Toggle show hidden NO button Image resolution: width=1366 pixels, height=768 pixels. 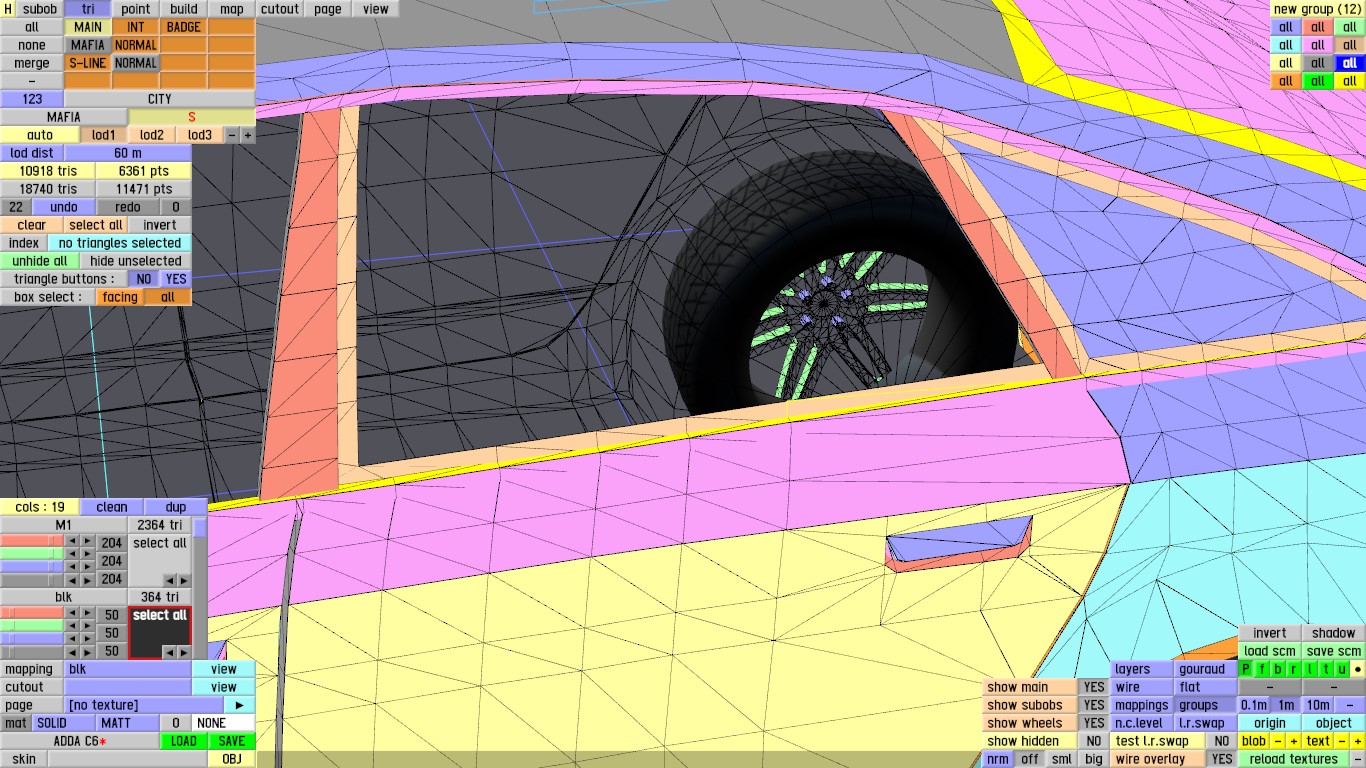(x=1094, y=741)
